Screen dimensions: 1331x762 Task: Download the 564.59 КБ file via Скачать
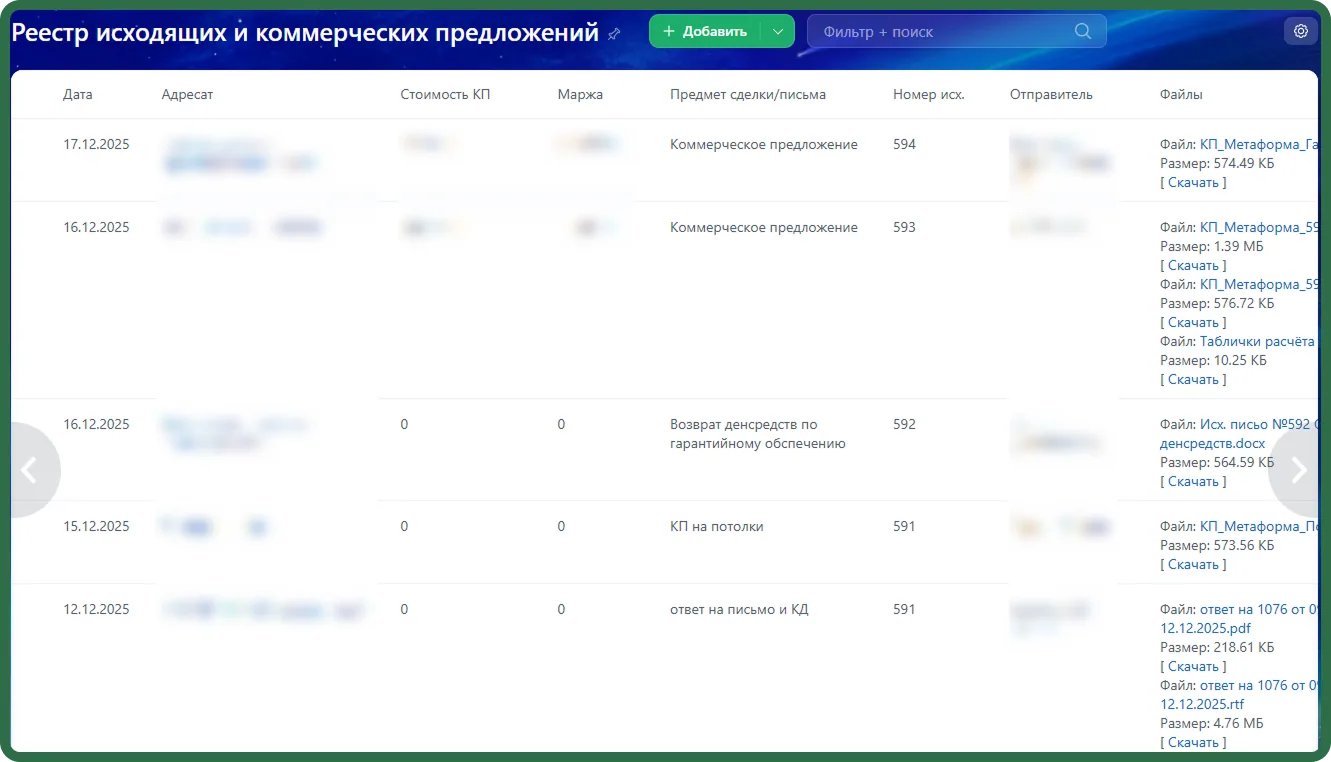point(1194,482)
